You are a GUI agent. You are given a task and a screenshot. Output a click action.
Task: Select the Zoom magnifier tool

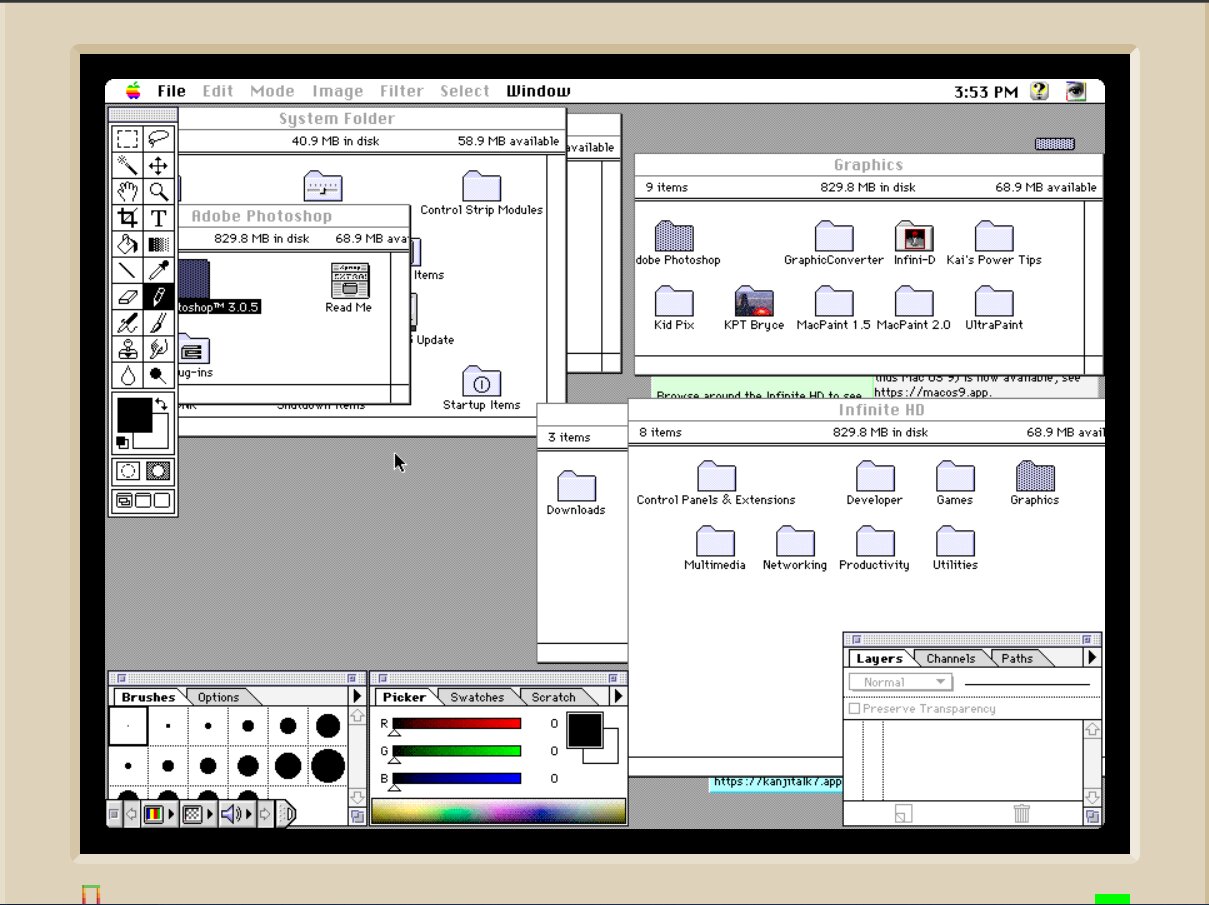158,191
